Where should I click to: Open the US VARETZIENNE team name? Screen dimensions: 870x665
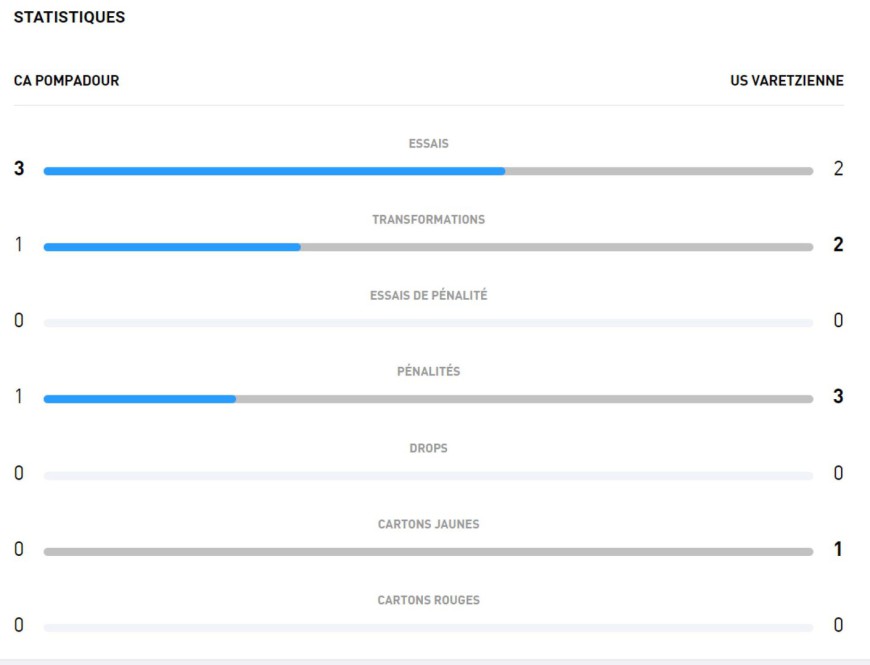point(787,81)
